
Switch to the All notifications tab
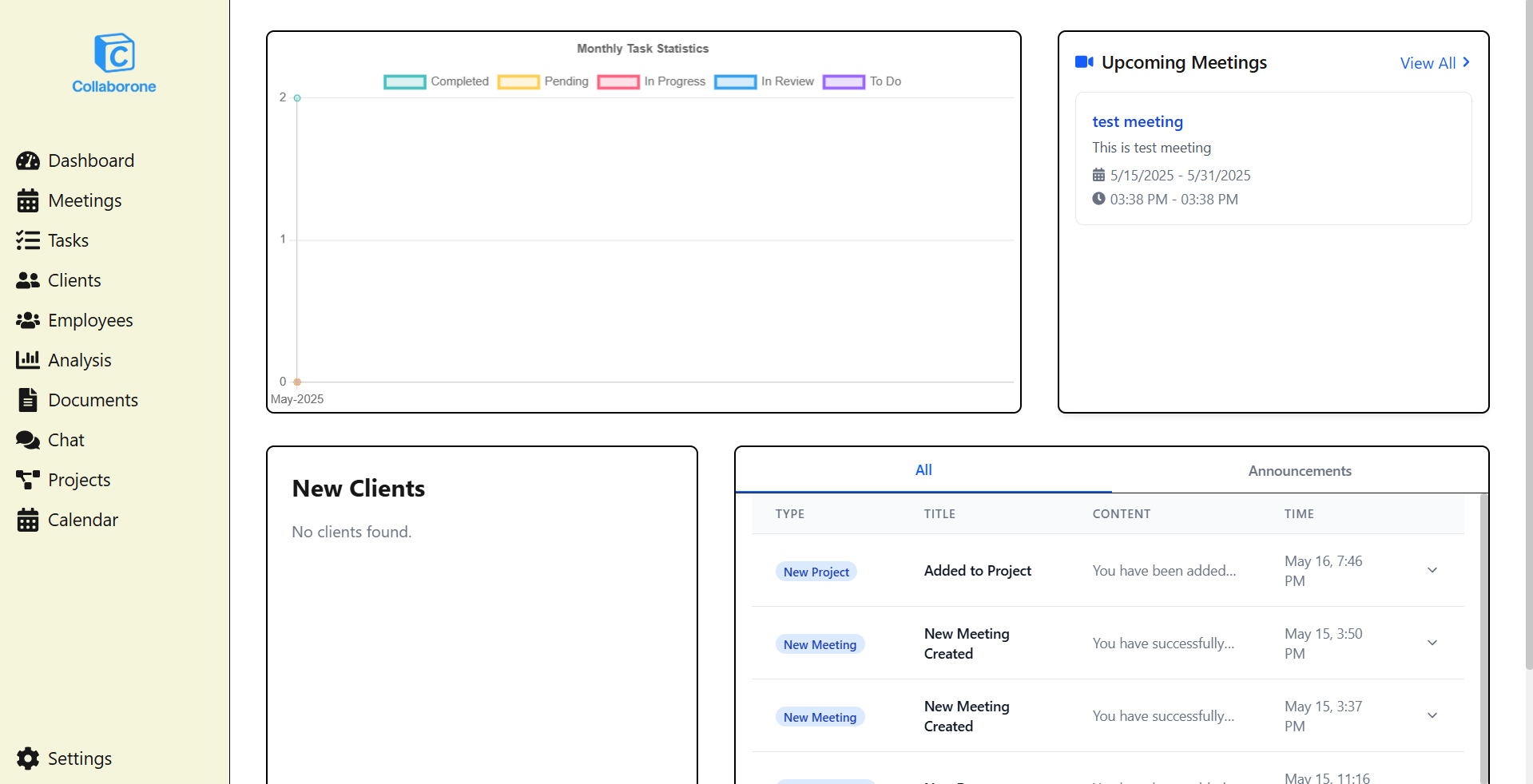point(923,470)
